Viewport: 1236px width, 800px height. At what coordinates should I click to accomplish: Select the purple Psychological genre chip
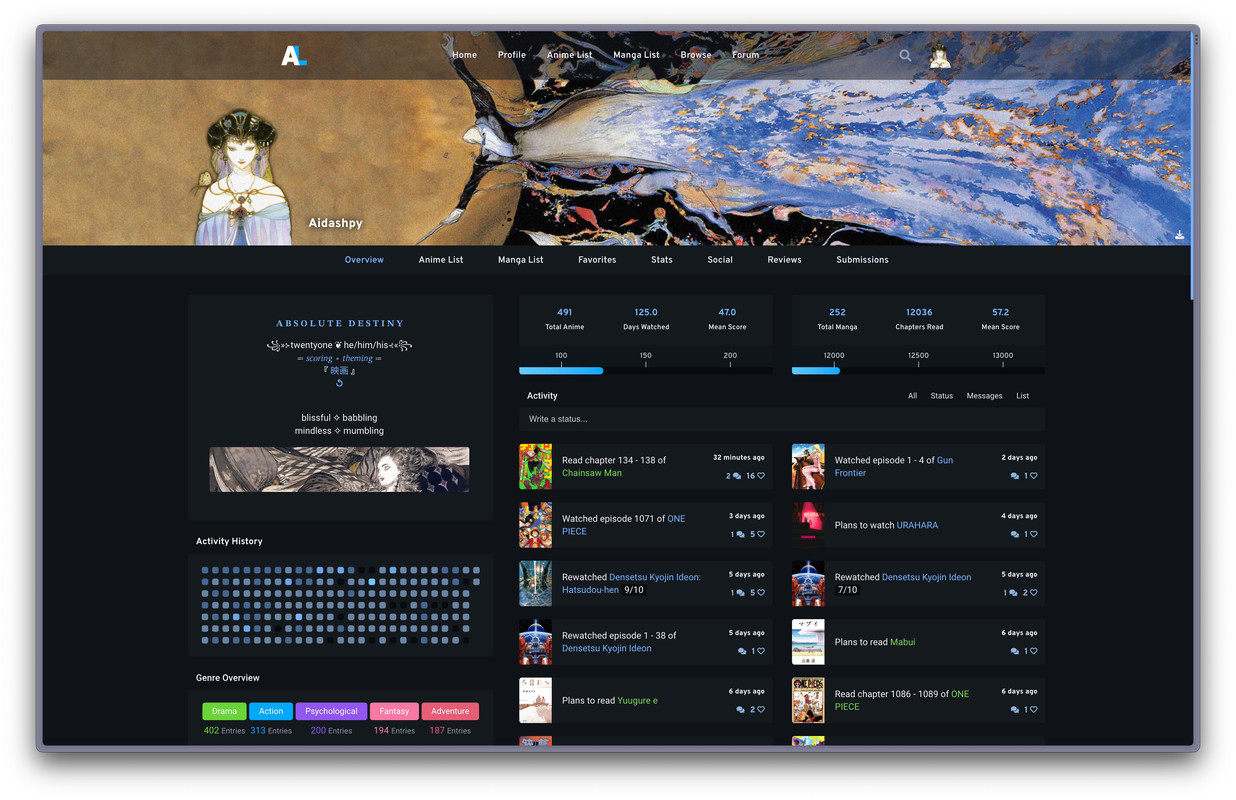pyautogui.click(x=331, y=711)
